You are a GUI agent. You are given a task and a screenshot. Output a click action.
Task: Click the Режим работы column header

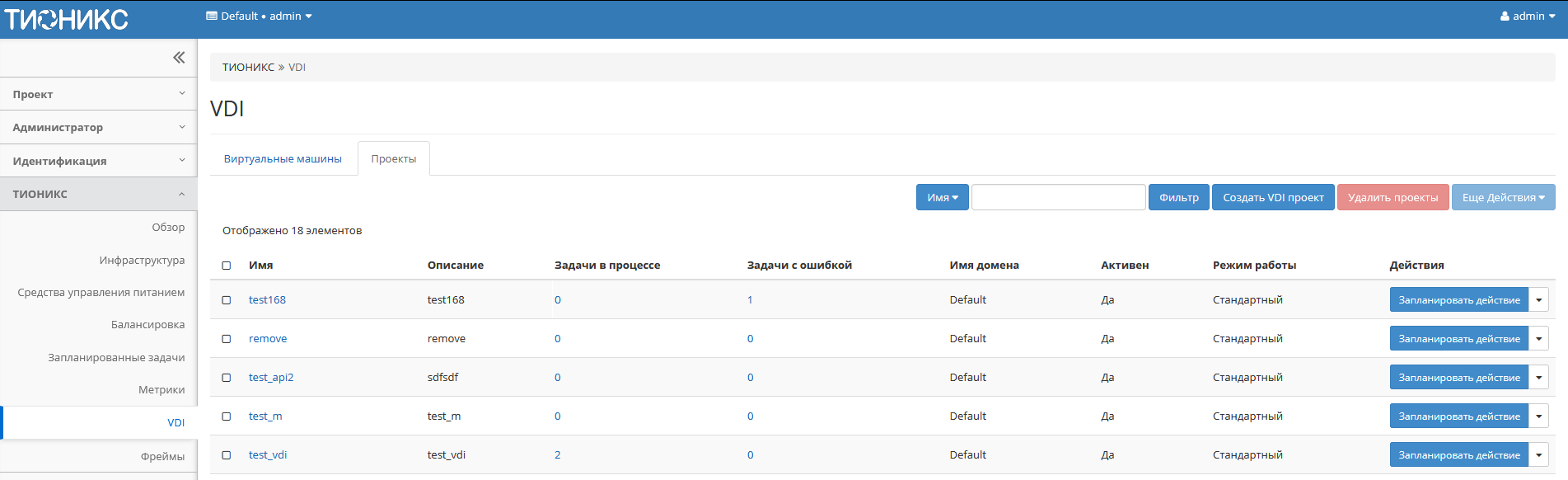click(x=1254, y=265)
